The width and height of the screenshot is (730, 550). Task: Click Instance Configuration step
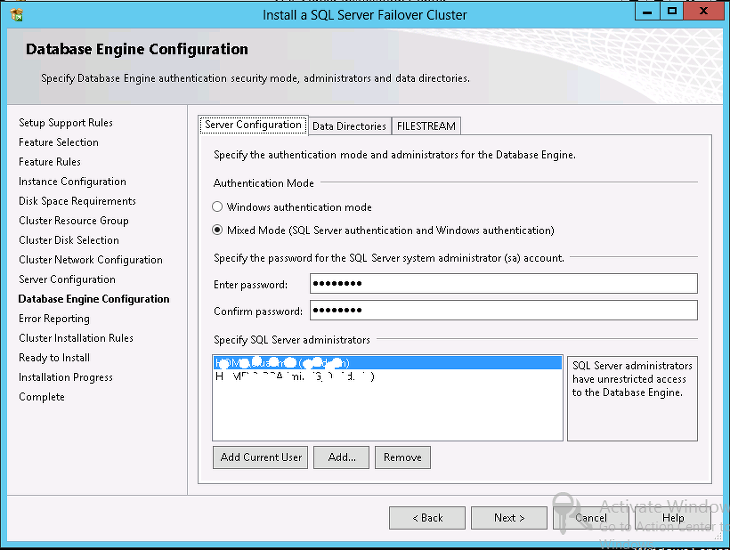tap(73, 181)
